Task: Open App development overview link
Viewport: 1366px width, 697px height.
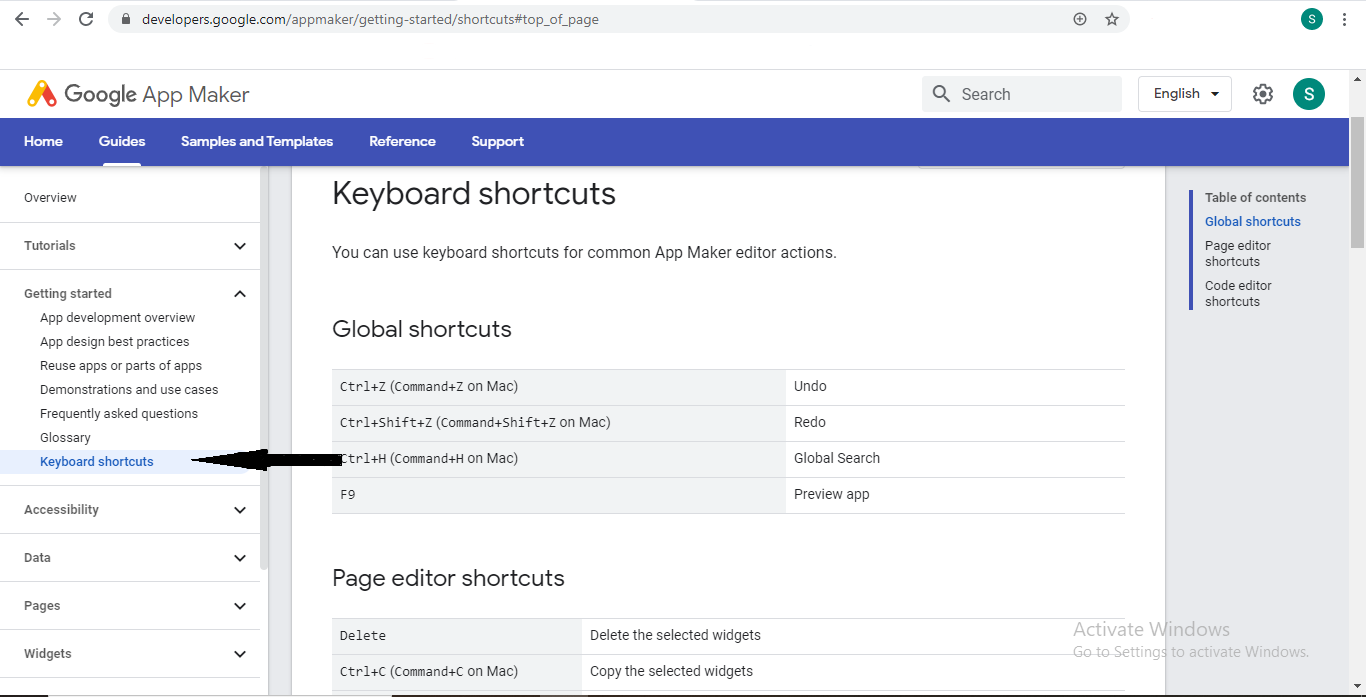Action: coord(118,318)
